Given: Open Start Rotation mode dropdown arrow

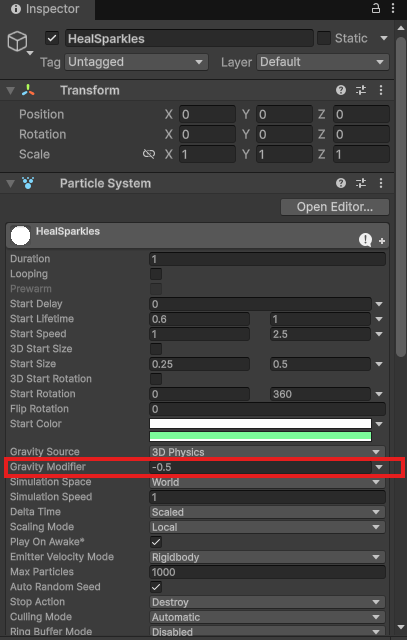Looking at the screenshot, I should (379, 394).
